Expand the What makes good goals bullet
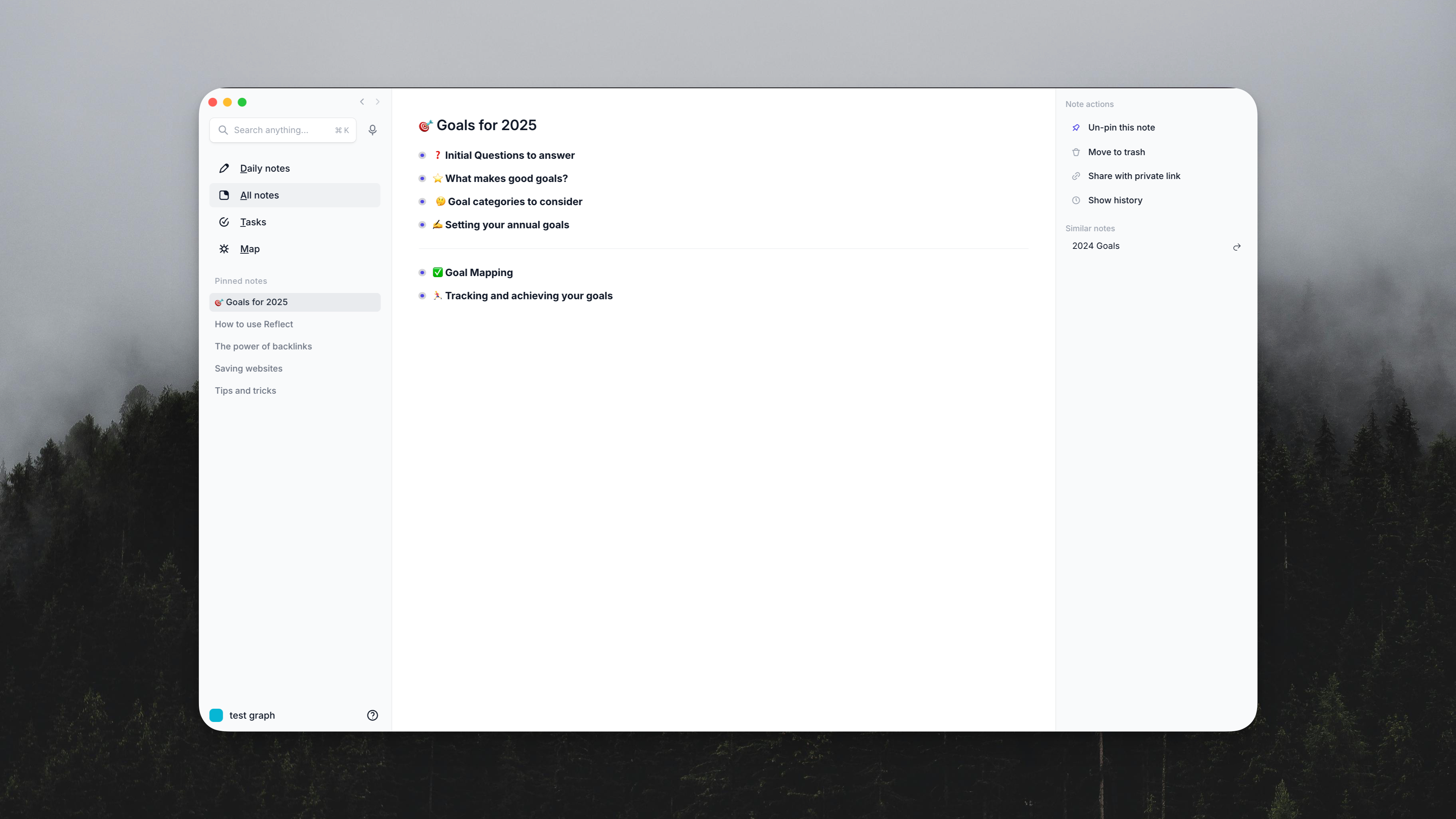The height and width of the screenshot is (819, 1456). [422, 179]
